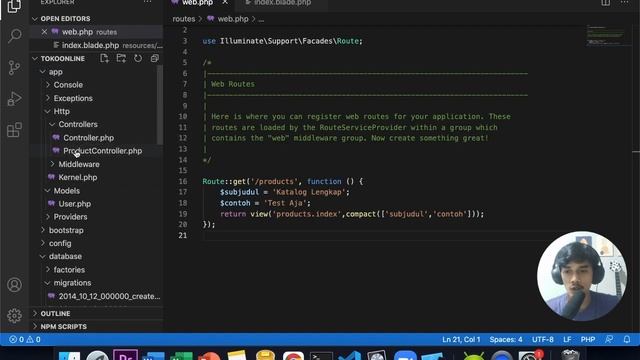
Task: Open notifications bell in status bar
Action: coord(627,340)
